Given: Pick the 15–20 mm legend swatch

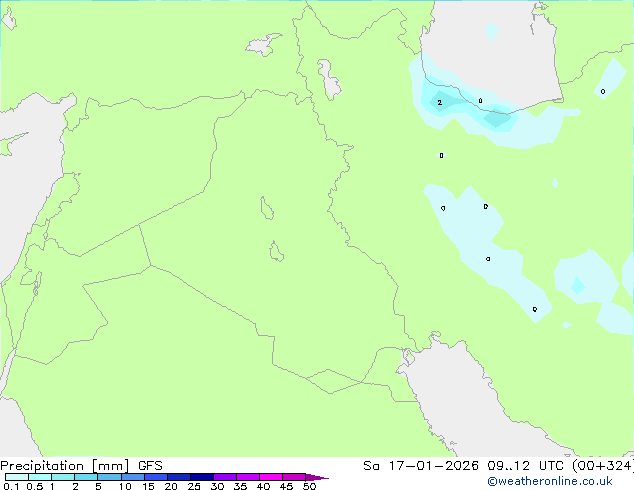Looking at the screenshot, I should [x=156, y=477].
